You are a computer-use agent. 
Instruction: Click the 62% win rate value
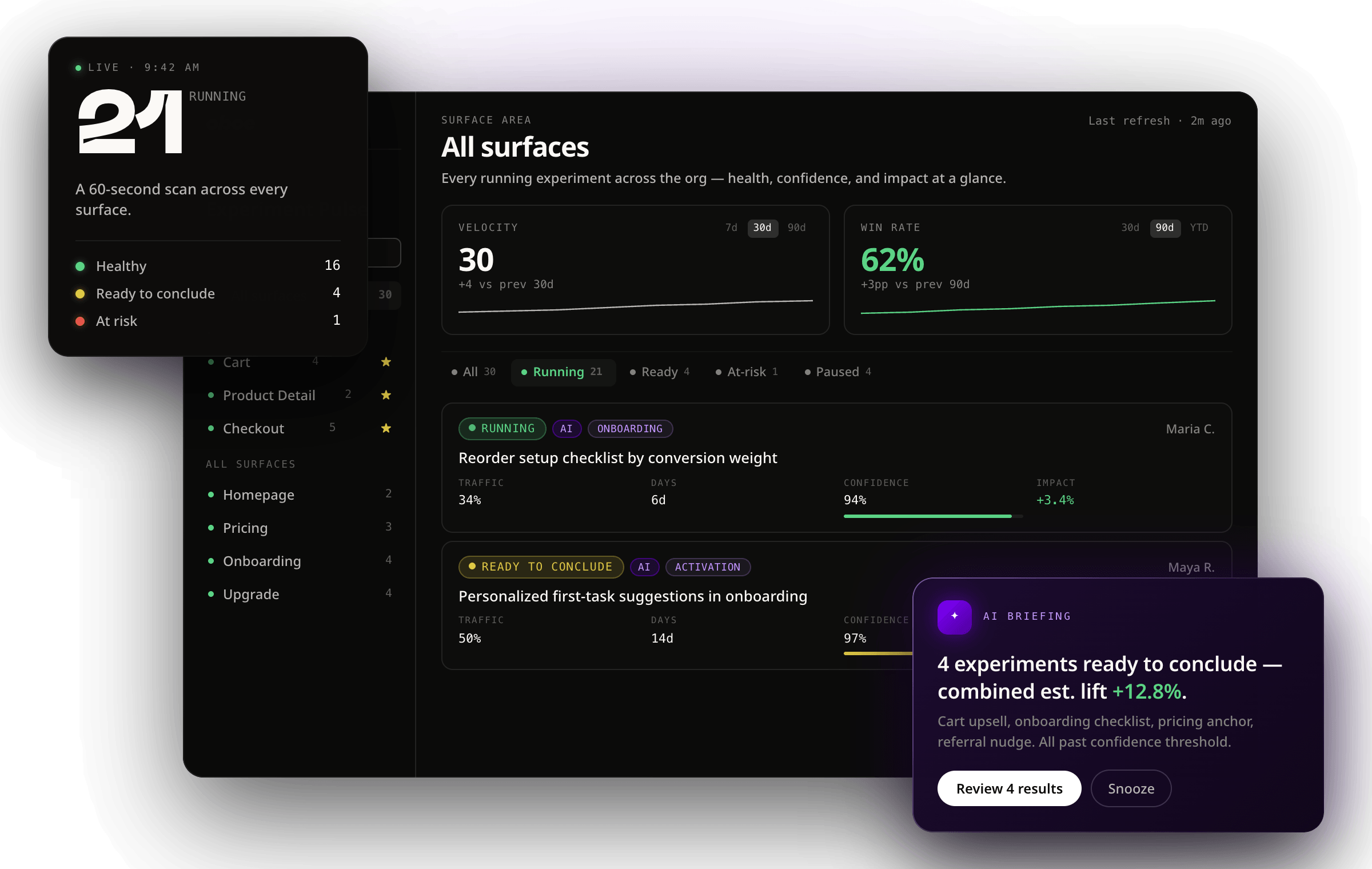(892, 260)
